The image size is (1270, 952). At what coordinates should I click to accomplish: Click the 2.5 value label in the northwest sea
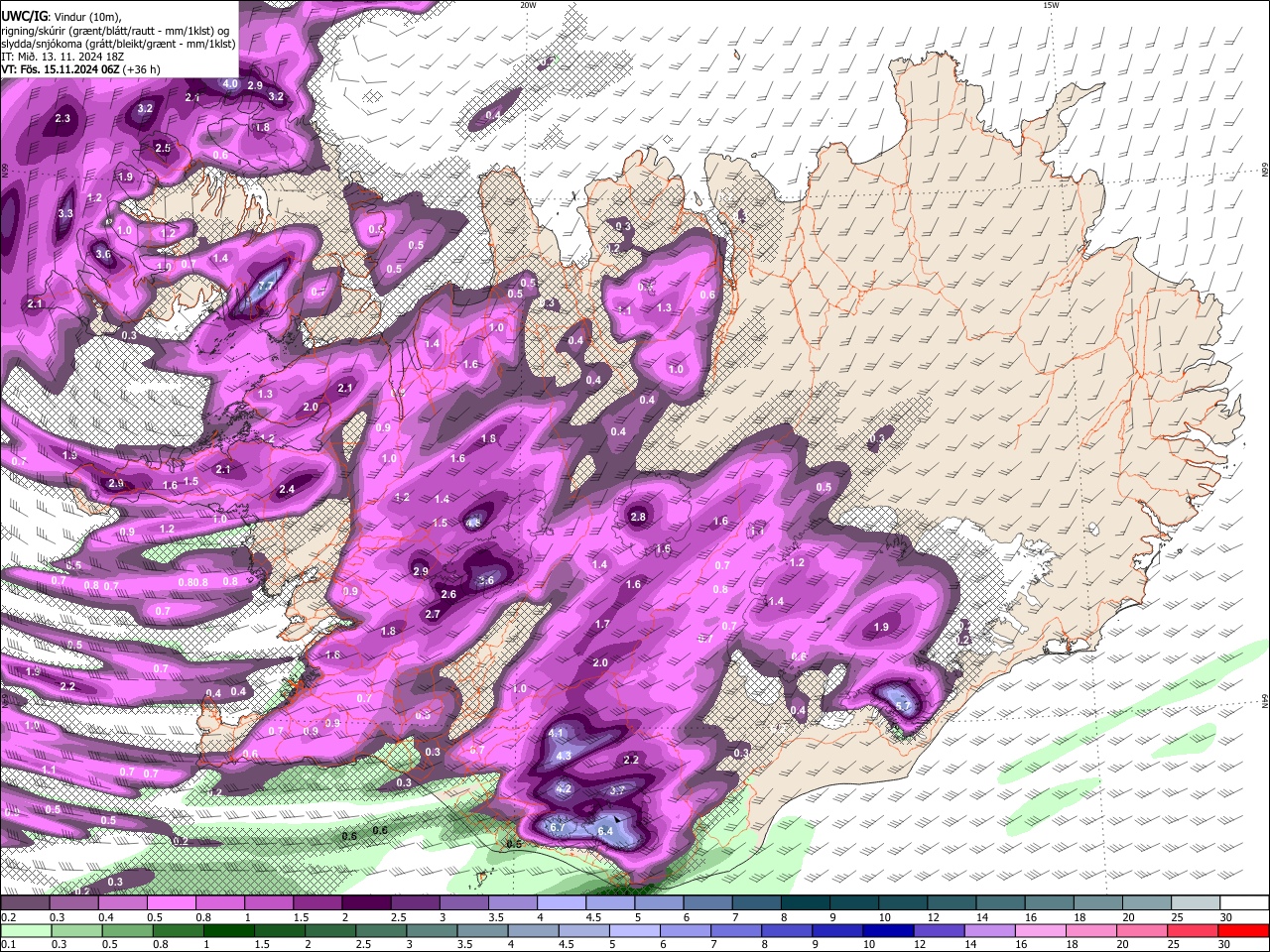point(163,148)
